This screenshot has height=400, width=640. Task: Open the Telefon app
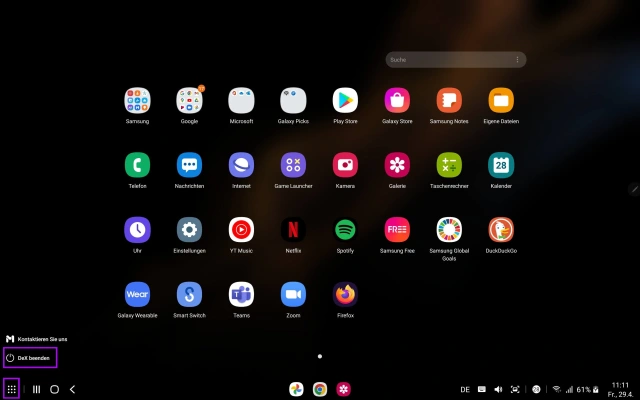point(137,165)
